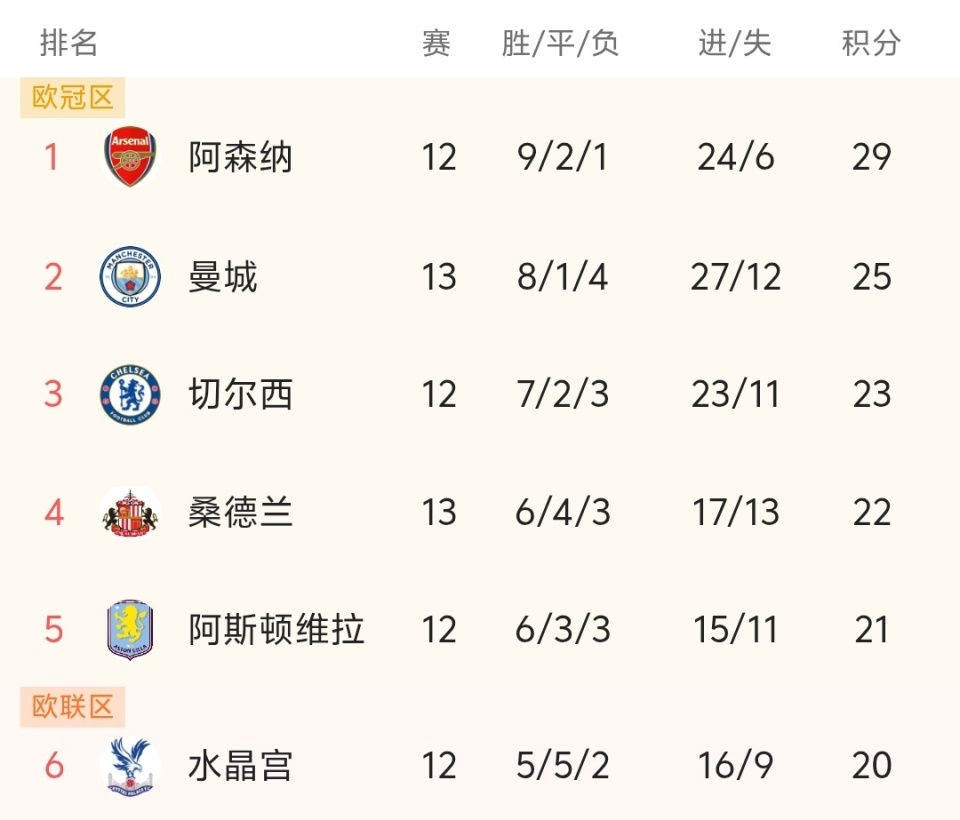Open team page for 曼城
960x820 pixels.
tap(223, 277)
